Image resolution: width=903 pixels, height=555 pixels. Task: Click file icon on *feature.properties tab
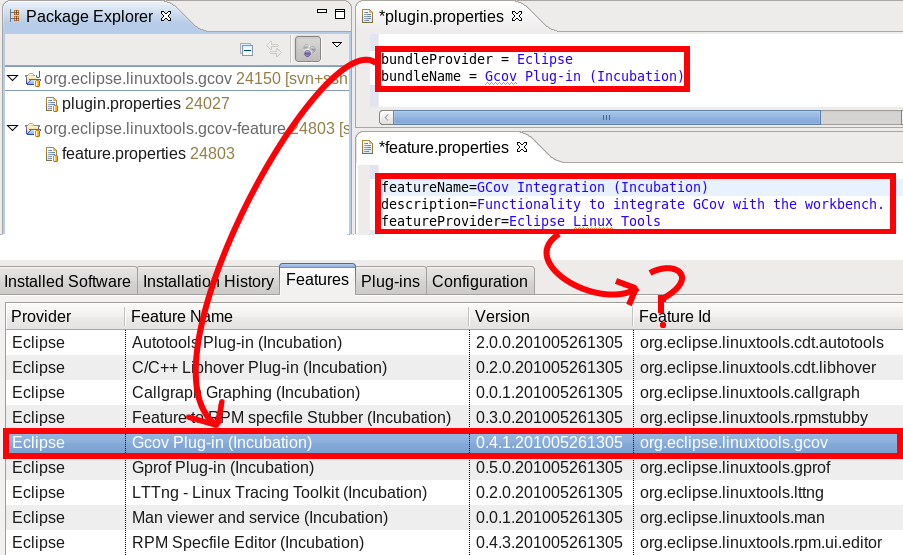pos(367,148)
